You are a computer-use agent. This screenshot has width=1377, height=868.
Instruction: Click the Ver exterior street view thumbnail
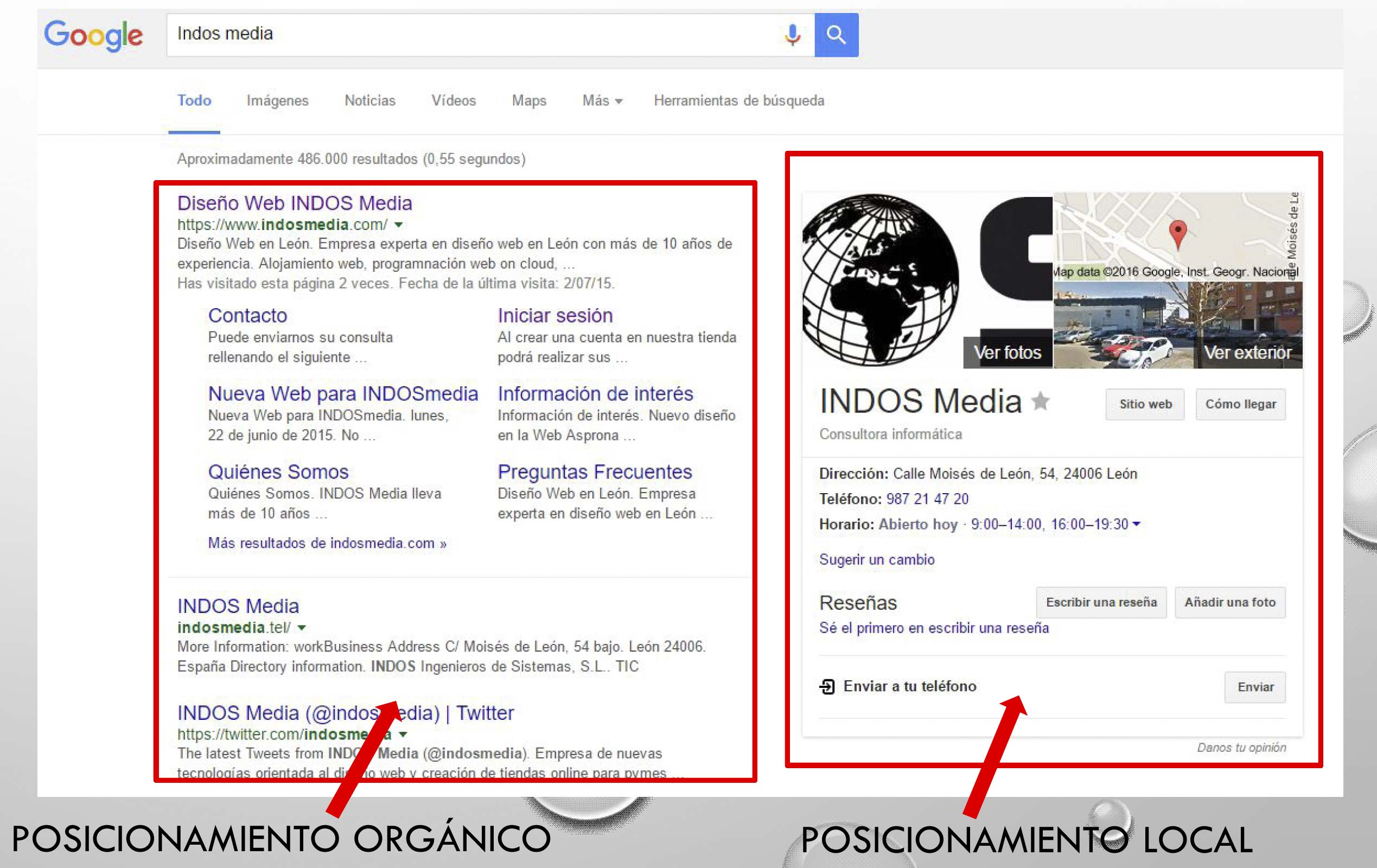pyautogui.click(x=1178, y=325)
